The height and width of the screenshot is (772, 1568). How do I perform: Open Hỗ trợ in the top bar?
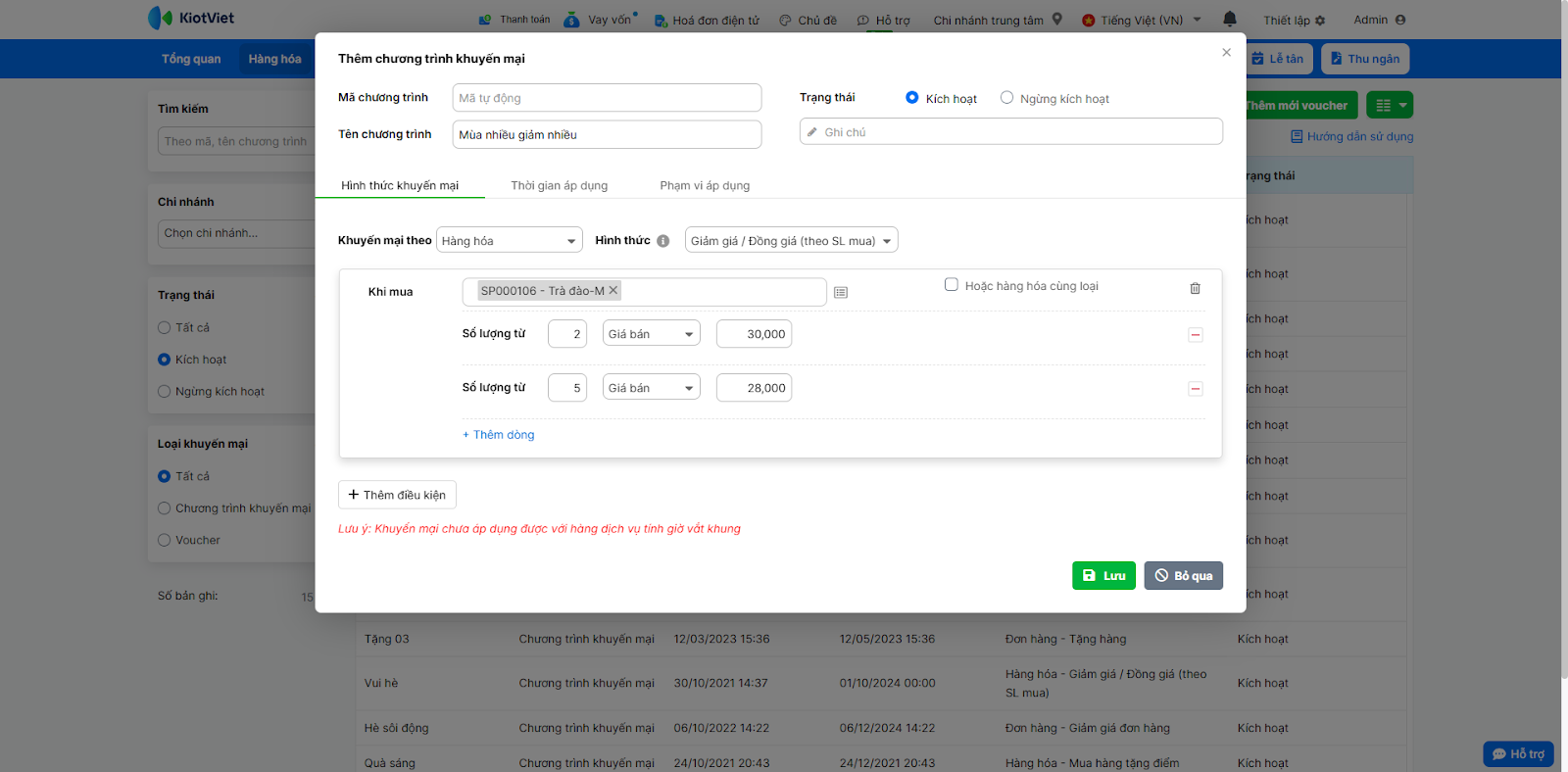(x=883, y=20)
